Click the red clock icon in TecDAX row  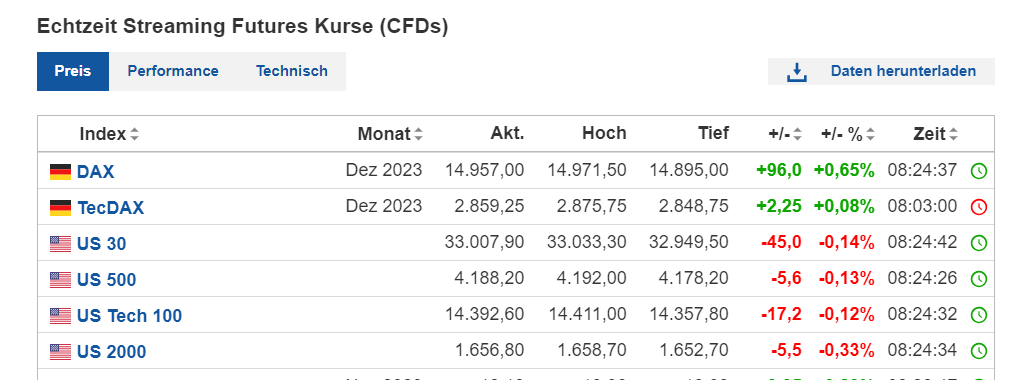[978, 207]
